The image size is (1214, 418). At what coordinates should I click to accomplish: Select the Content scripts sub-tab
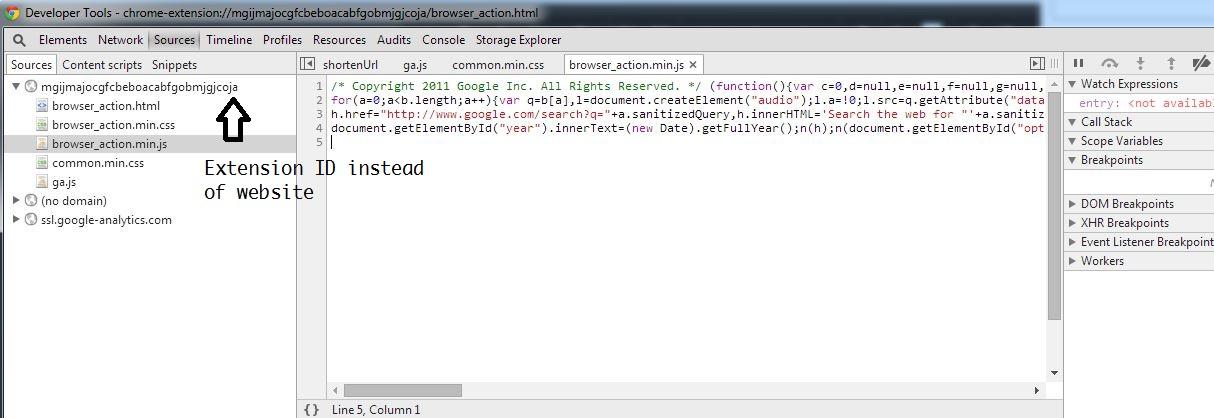coord(102,65)
